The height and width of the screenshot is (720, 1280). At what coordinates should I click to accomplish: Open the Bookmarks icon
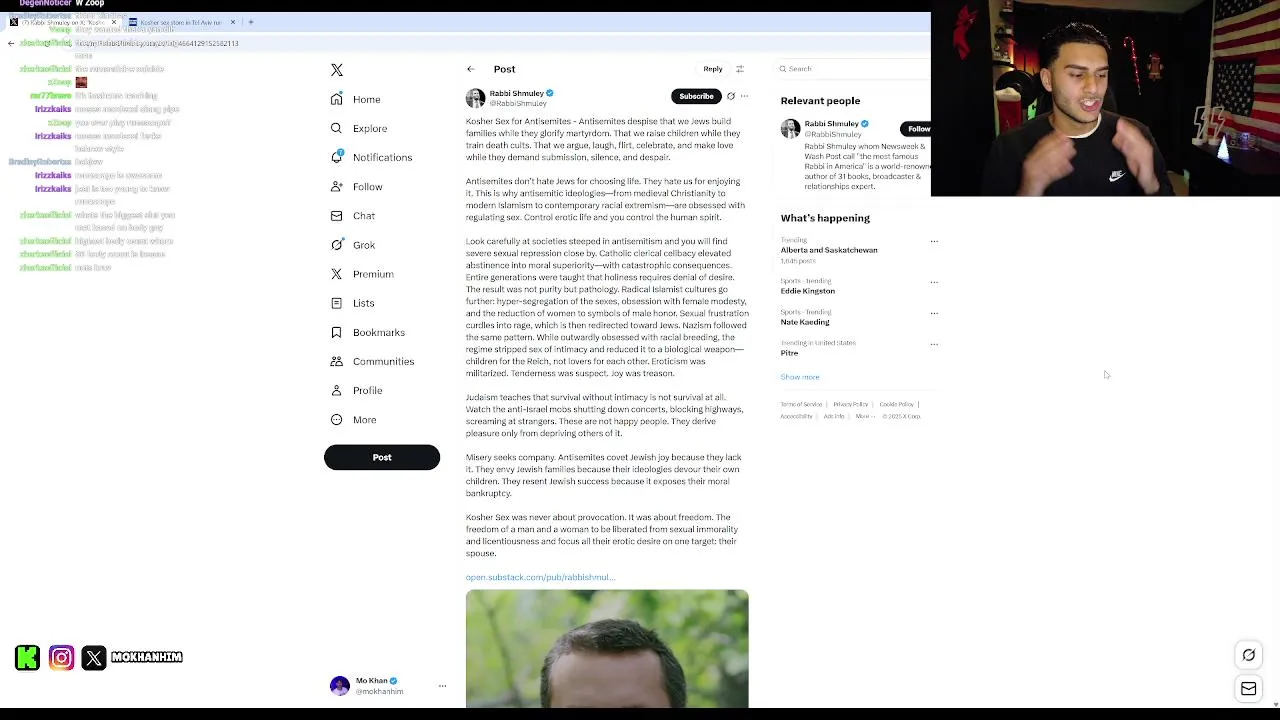click(x=337, y=332)
